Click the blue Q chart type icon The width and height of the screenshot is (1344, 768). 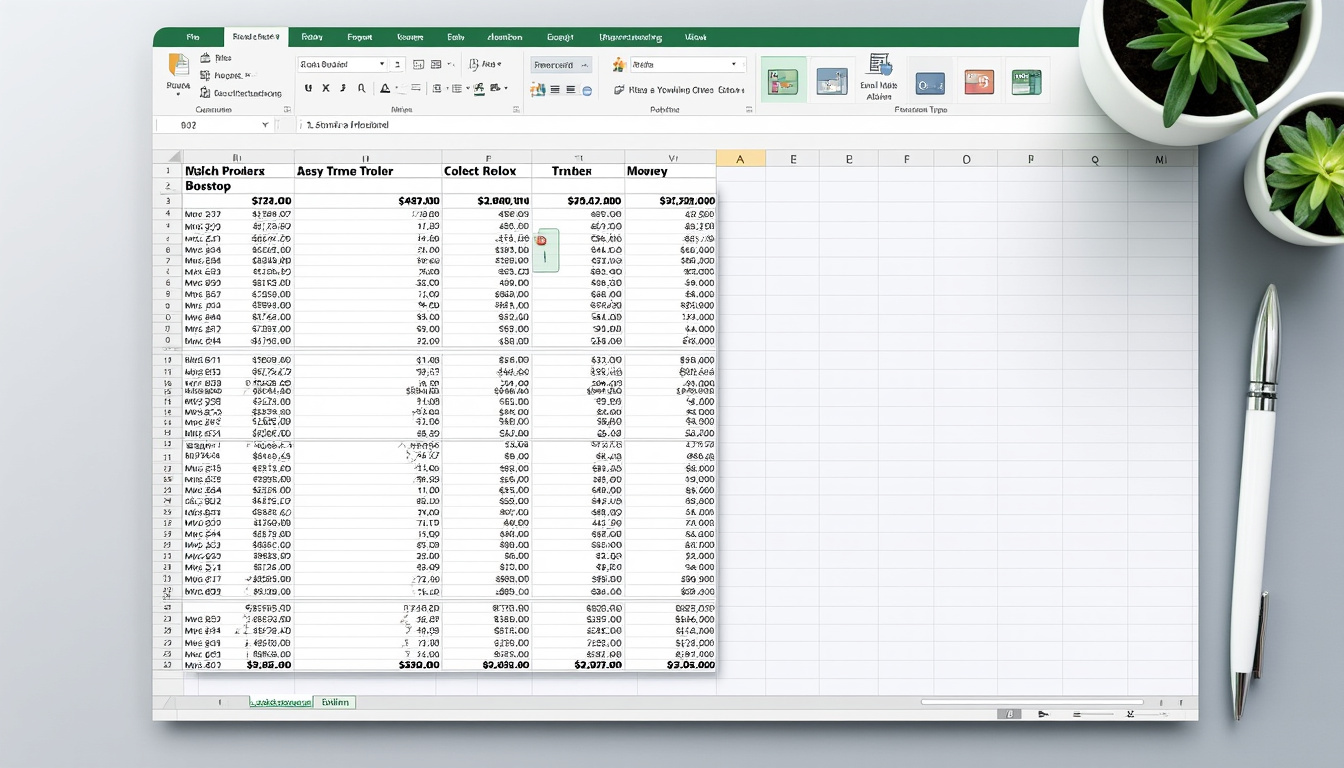coord(930,84)
